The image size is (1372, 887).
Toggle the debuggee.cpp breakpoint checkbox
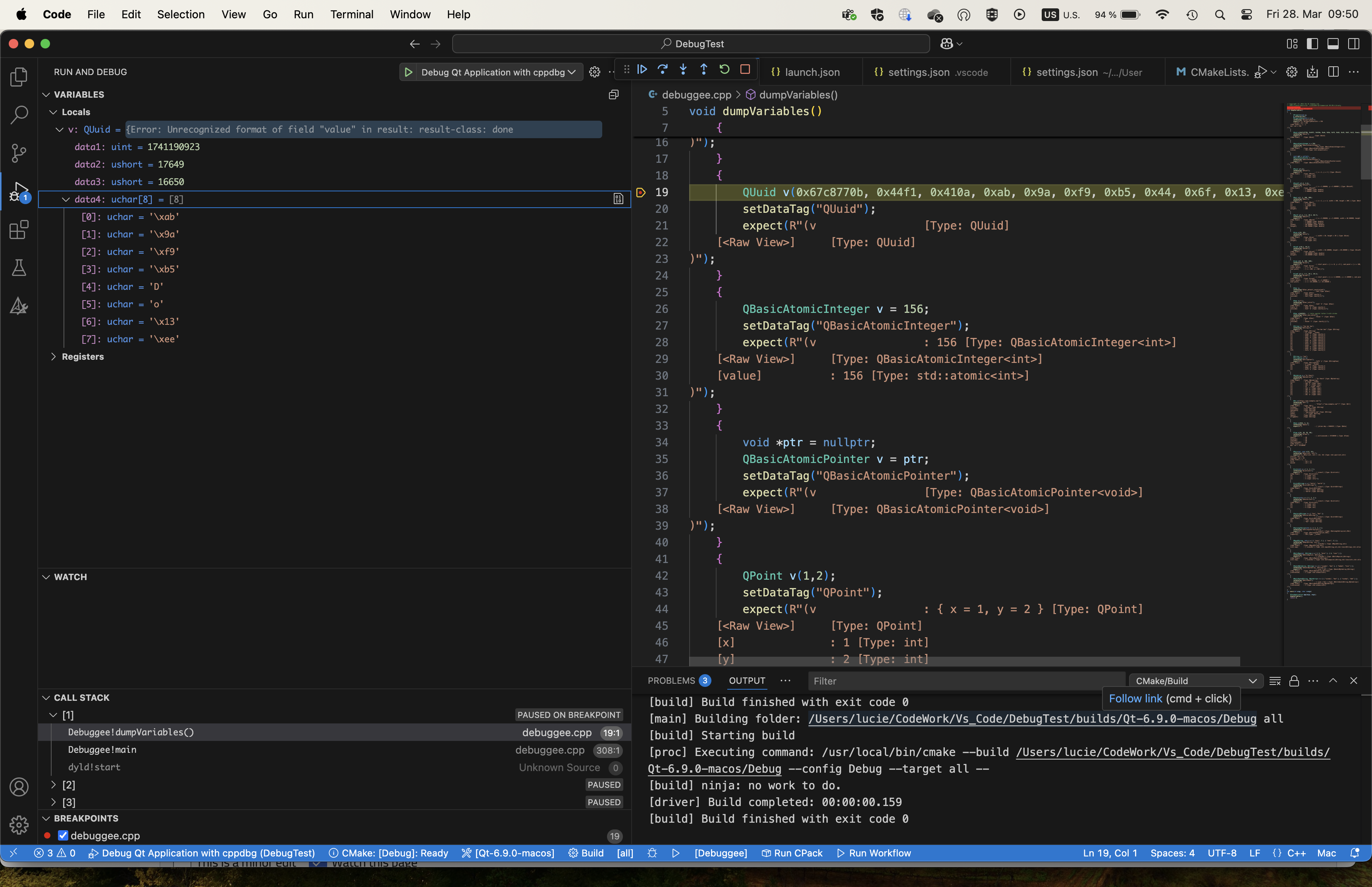(x=64, y=835)
